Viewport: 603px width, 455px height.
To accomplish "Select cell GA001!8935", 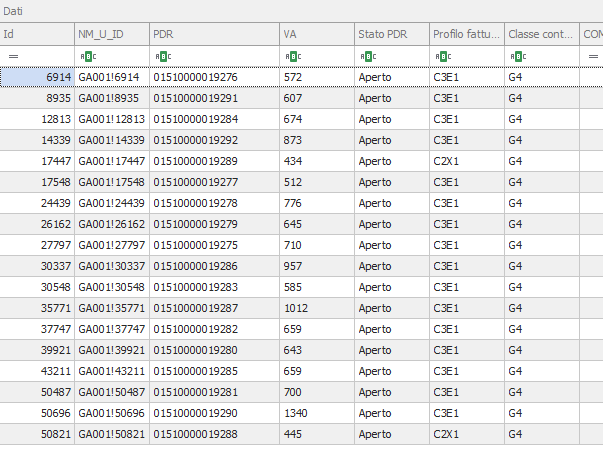I will (x=112, y=98).
